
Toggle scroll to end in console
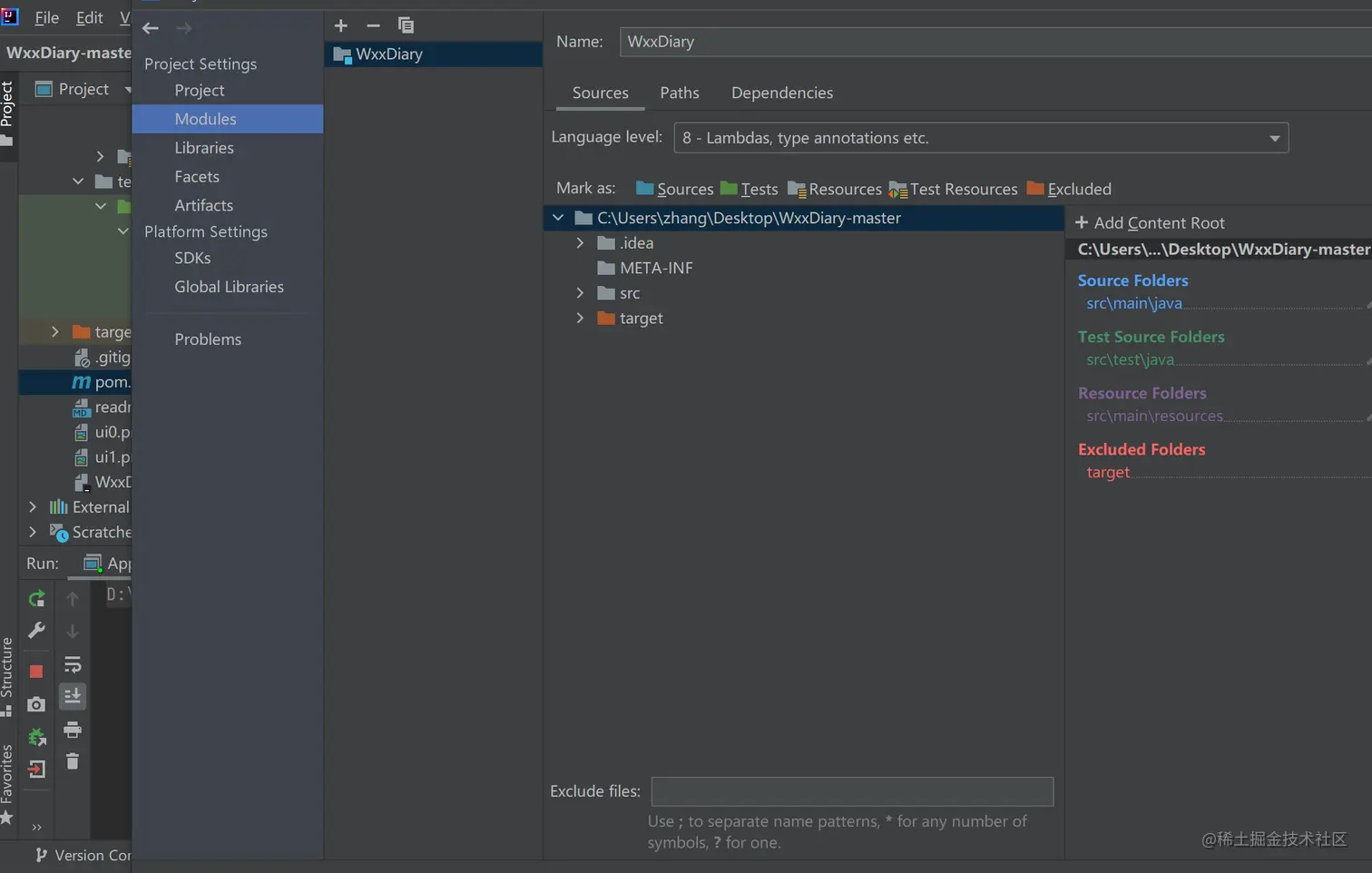click(73, 696)
